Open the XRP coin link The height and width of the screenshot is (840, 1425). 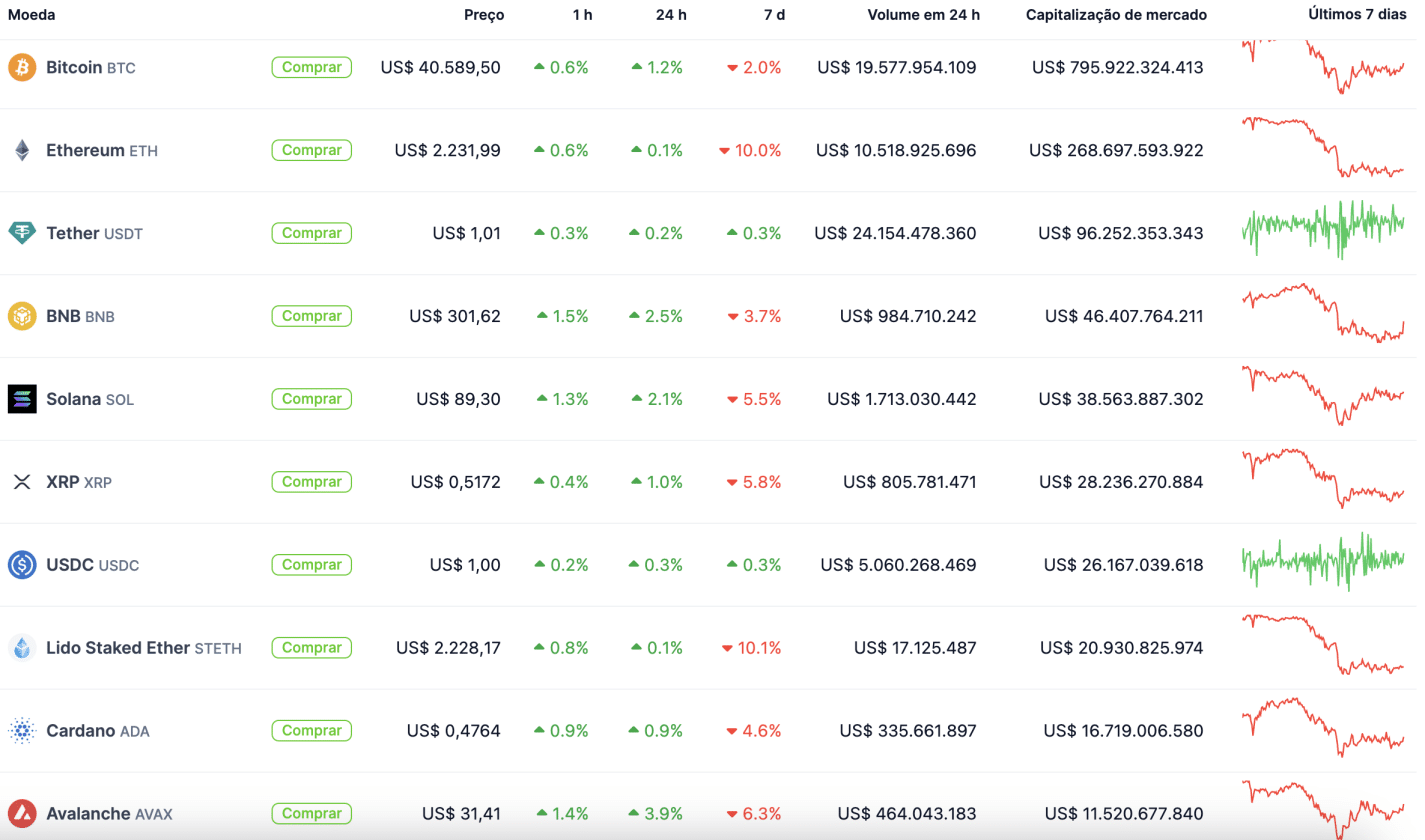click(79, 482)
